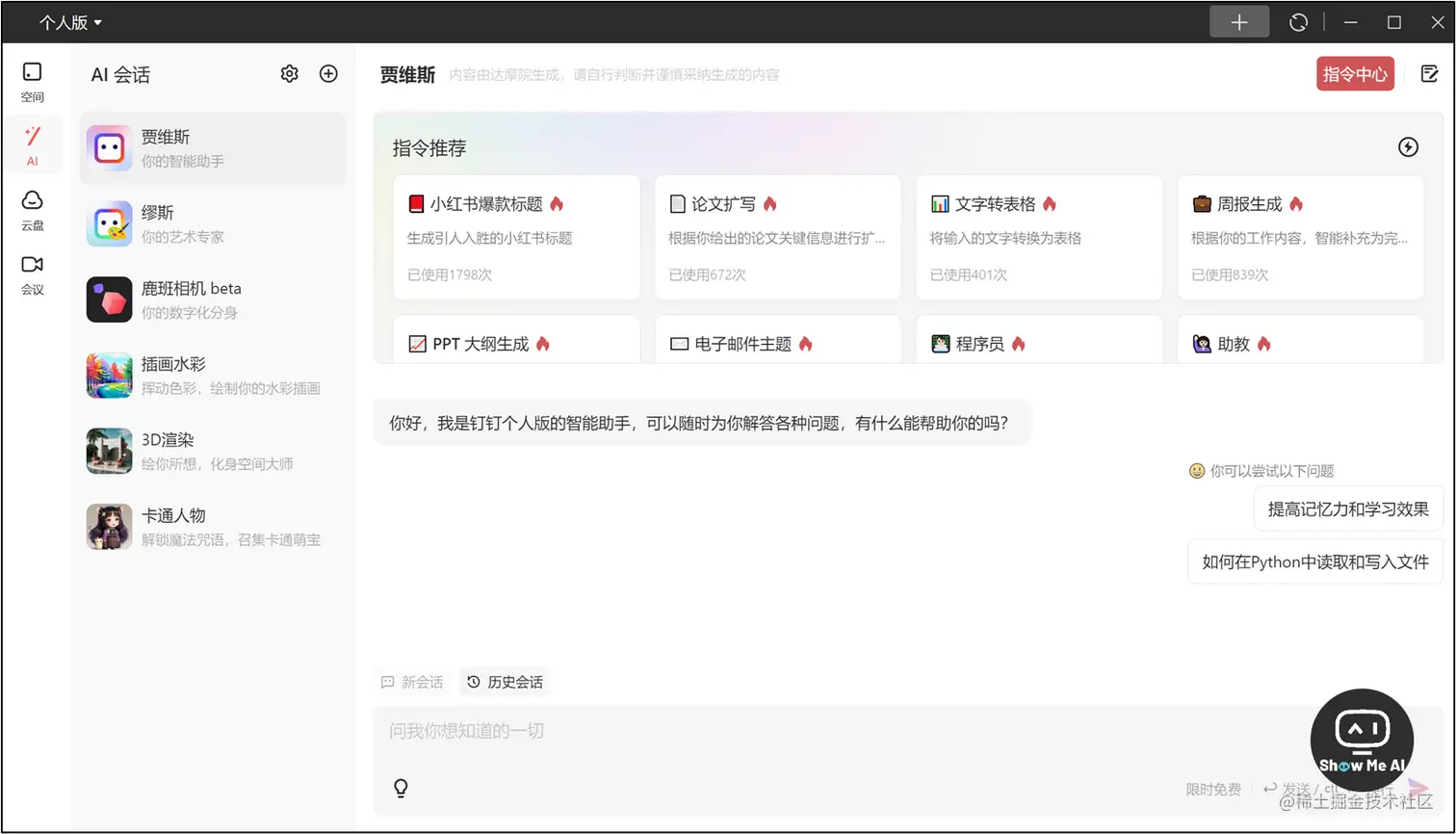Open the PPT 大纲生成 command card
Viewport: 1456px width, 834px height.
pyautogui.click(x=517, y=340)
